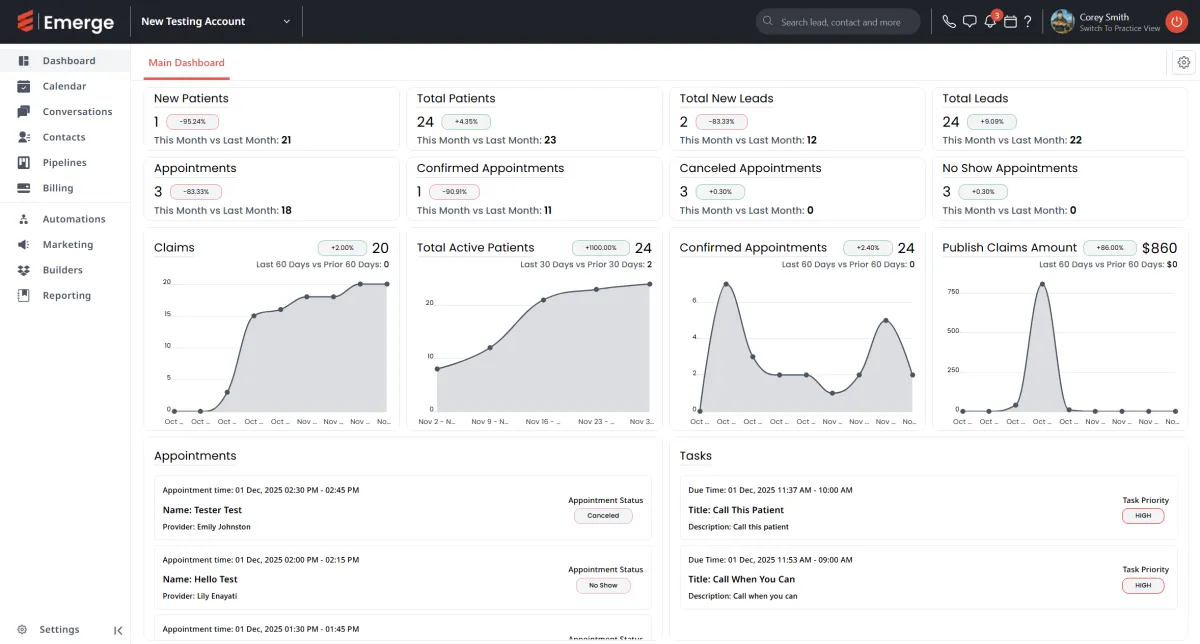Screen dimensions: 1200x644
Task: Open the chat bubble icon in header
Action: click(x=969, y=22)
